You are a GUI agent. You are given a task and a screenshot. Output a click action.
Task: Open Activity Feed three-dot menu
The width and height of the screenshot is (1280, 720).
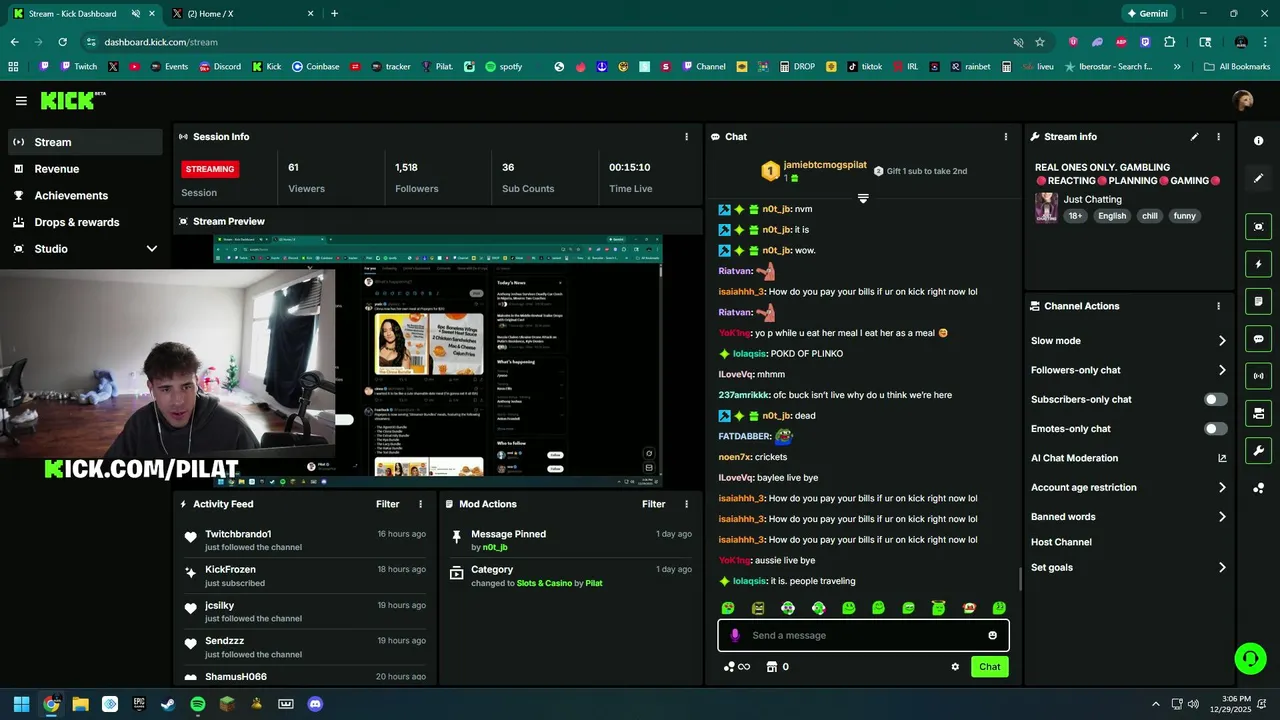click(420, 504)
